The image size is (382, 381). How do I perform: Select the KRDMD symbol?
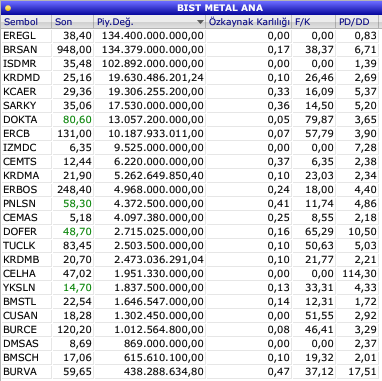tap(22, 78)
